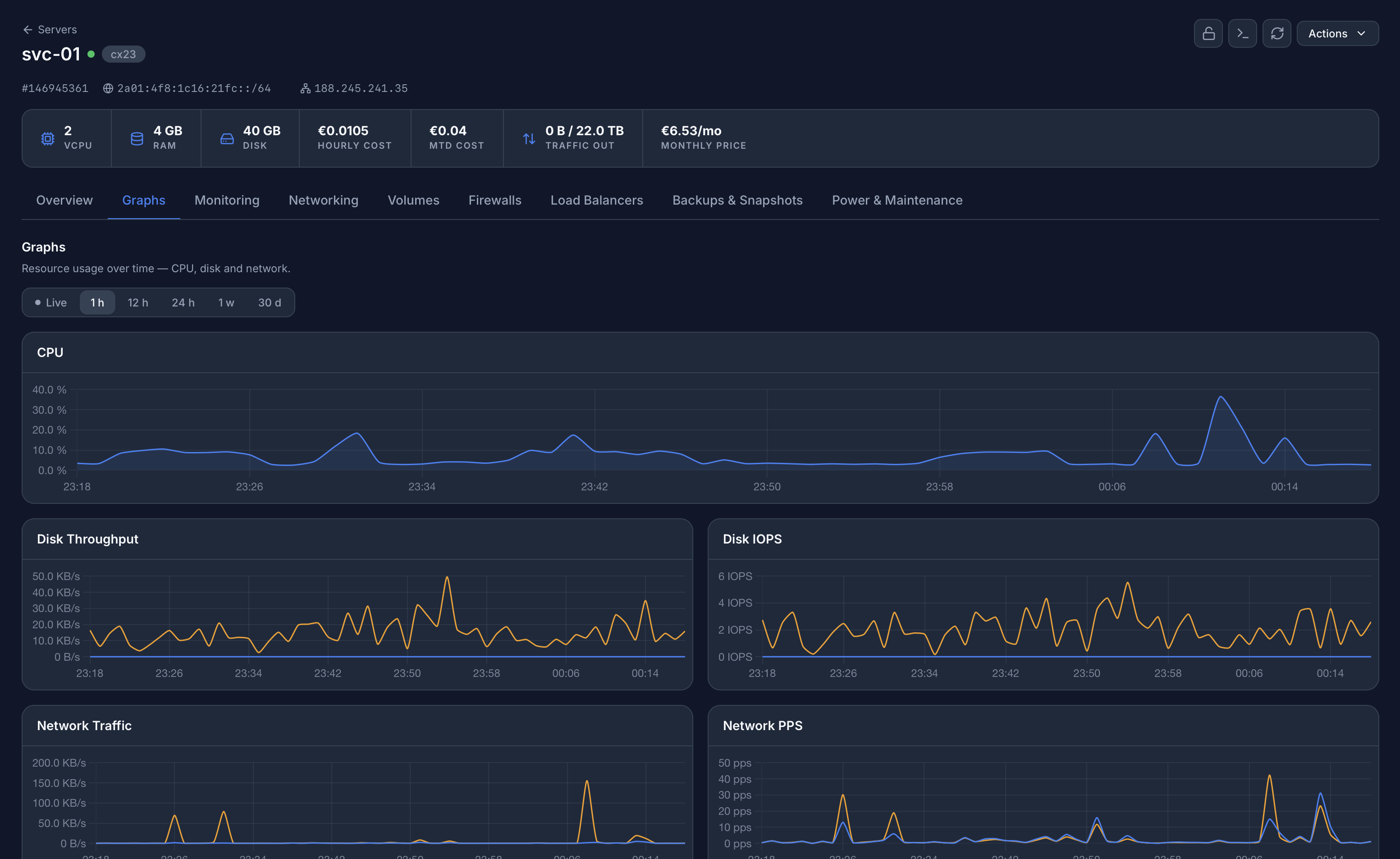Screen dimensions: 1400x859
Task: Click the green running status dot
Action: [x=91, y=55]
